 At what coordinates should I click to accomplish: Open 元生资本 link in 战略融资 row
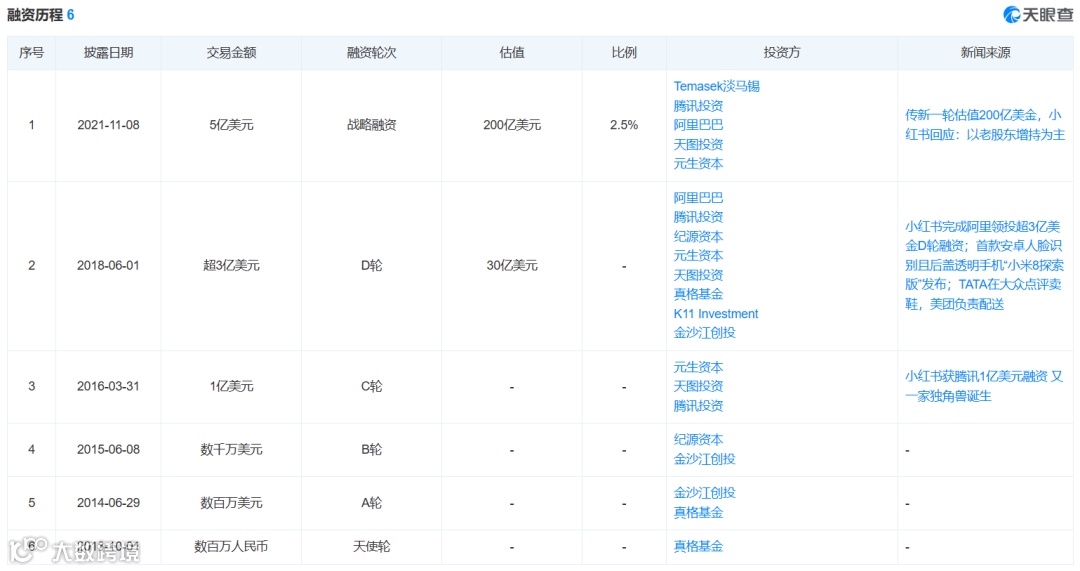point(698,163)
